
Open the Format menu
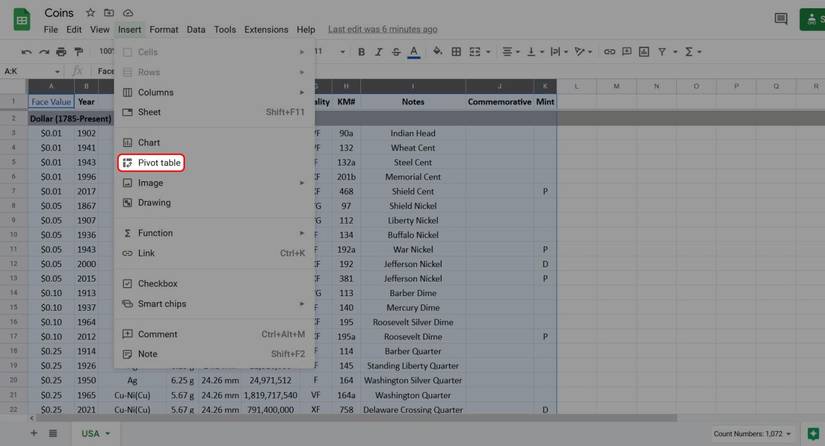click(x=164, y=29)
